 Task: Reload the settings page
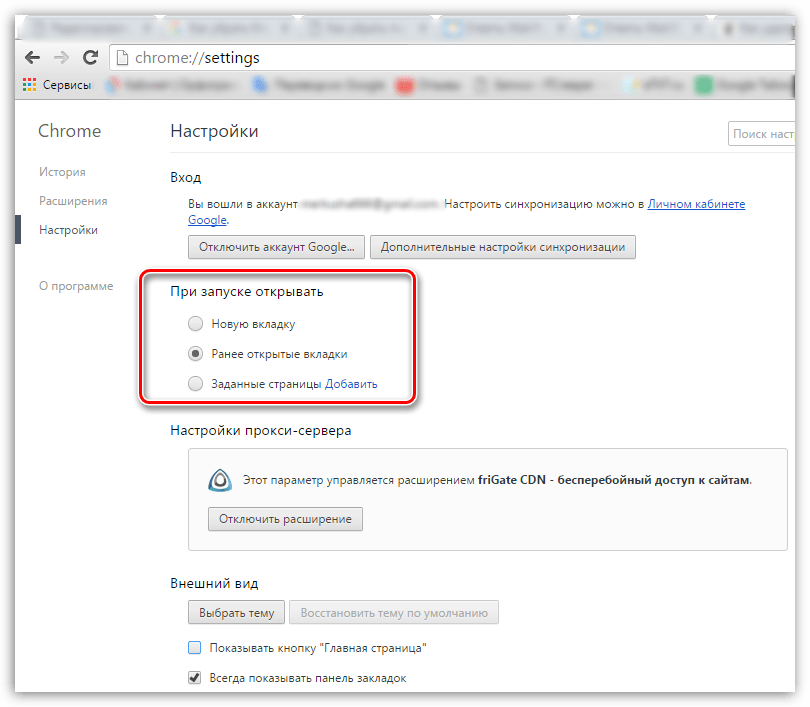90,57
